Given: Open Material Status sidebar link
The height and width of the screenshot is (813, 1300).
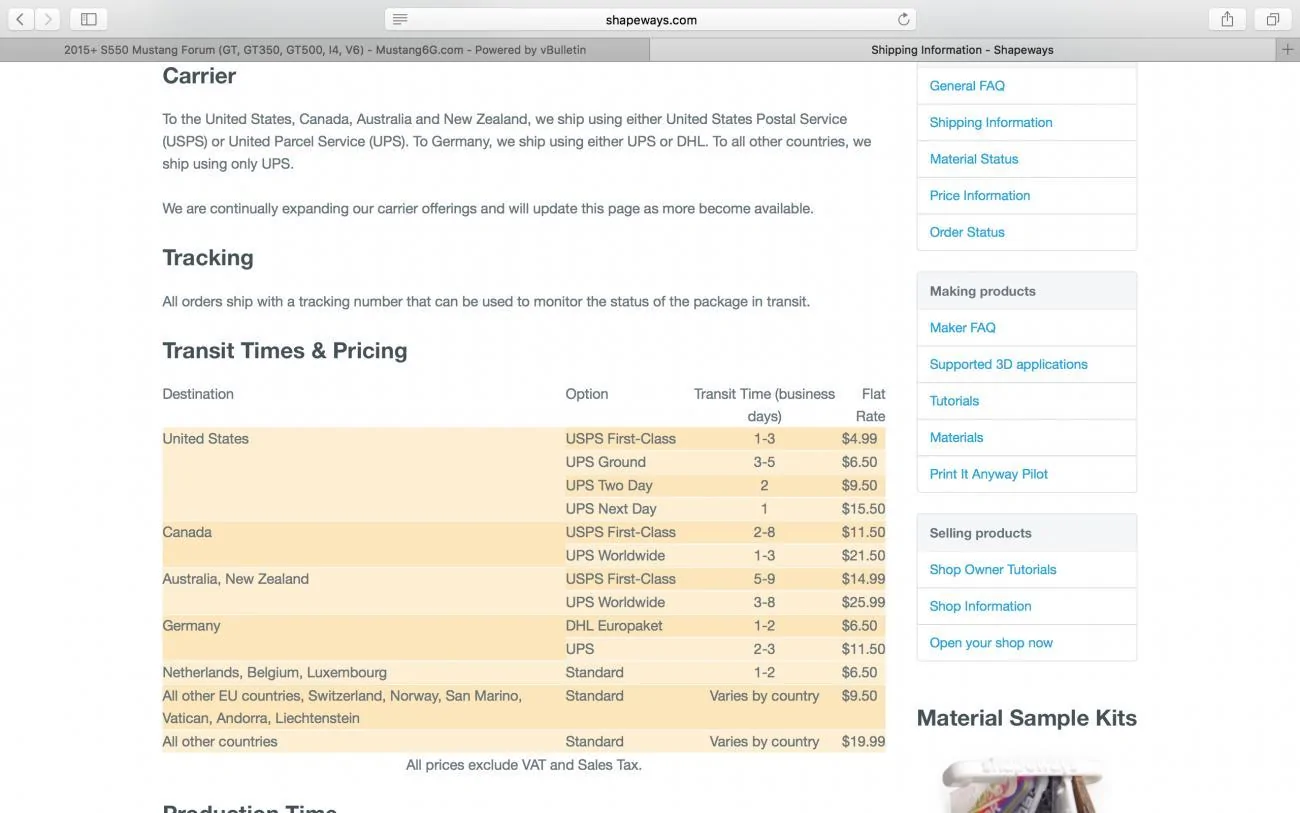Looking at the screenshot, I should point(974,159).
